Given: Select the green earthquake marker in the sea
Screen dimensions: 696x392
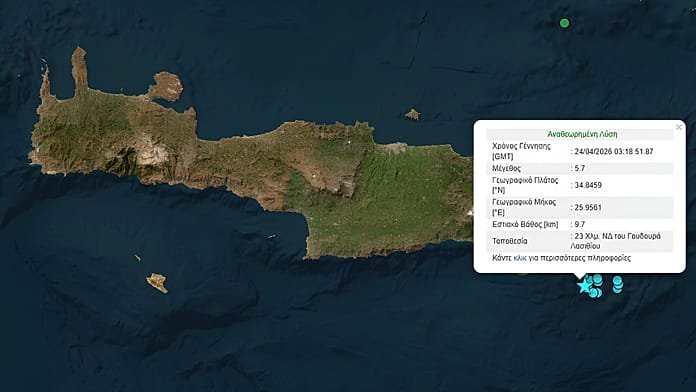Looking at the screenshot, I should click(564, 23).
